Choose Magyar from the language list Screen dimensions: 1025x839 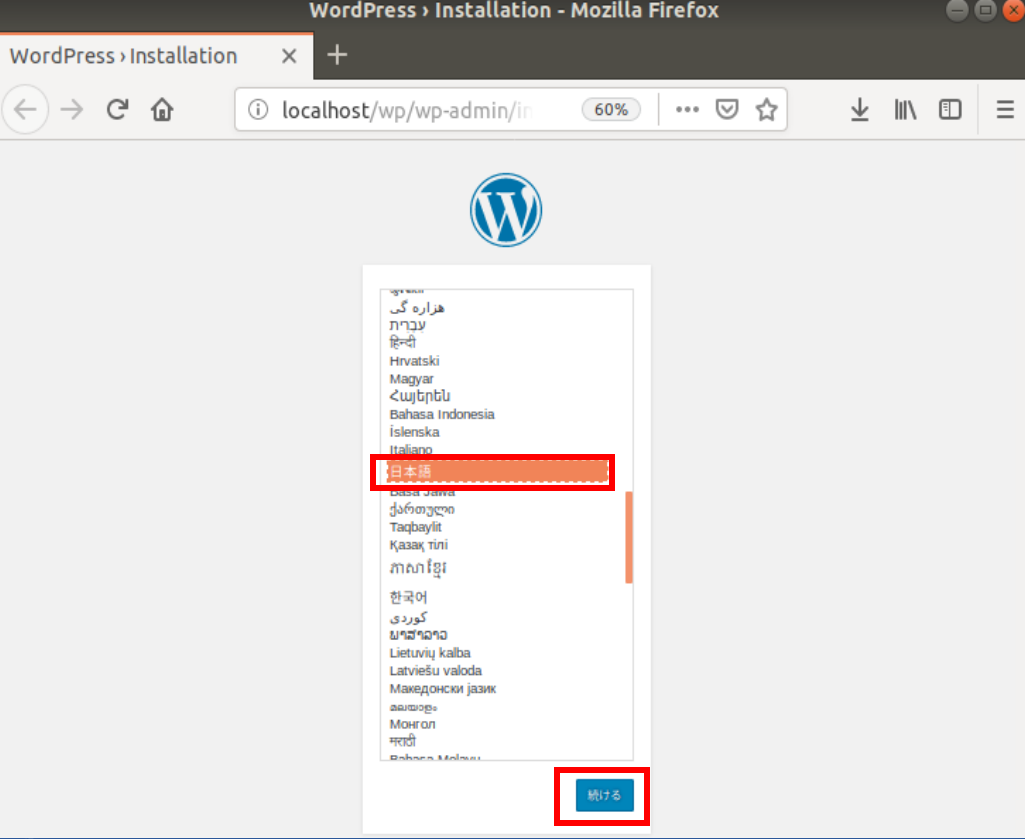411,379
